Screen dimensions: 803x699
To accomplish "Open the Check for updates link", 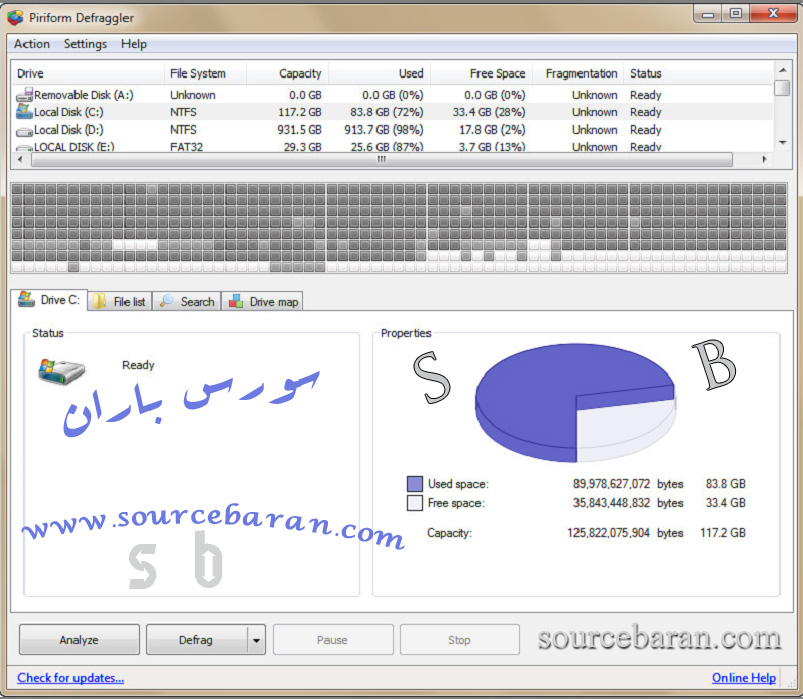I will (x=71, y=677).
